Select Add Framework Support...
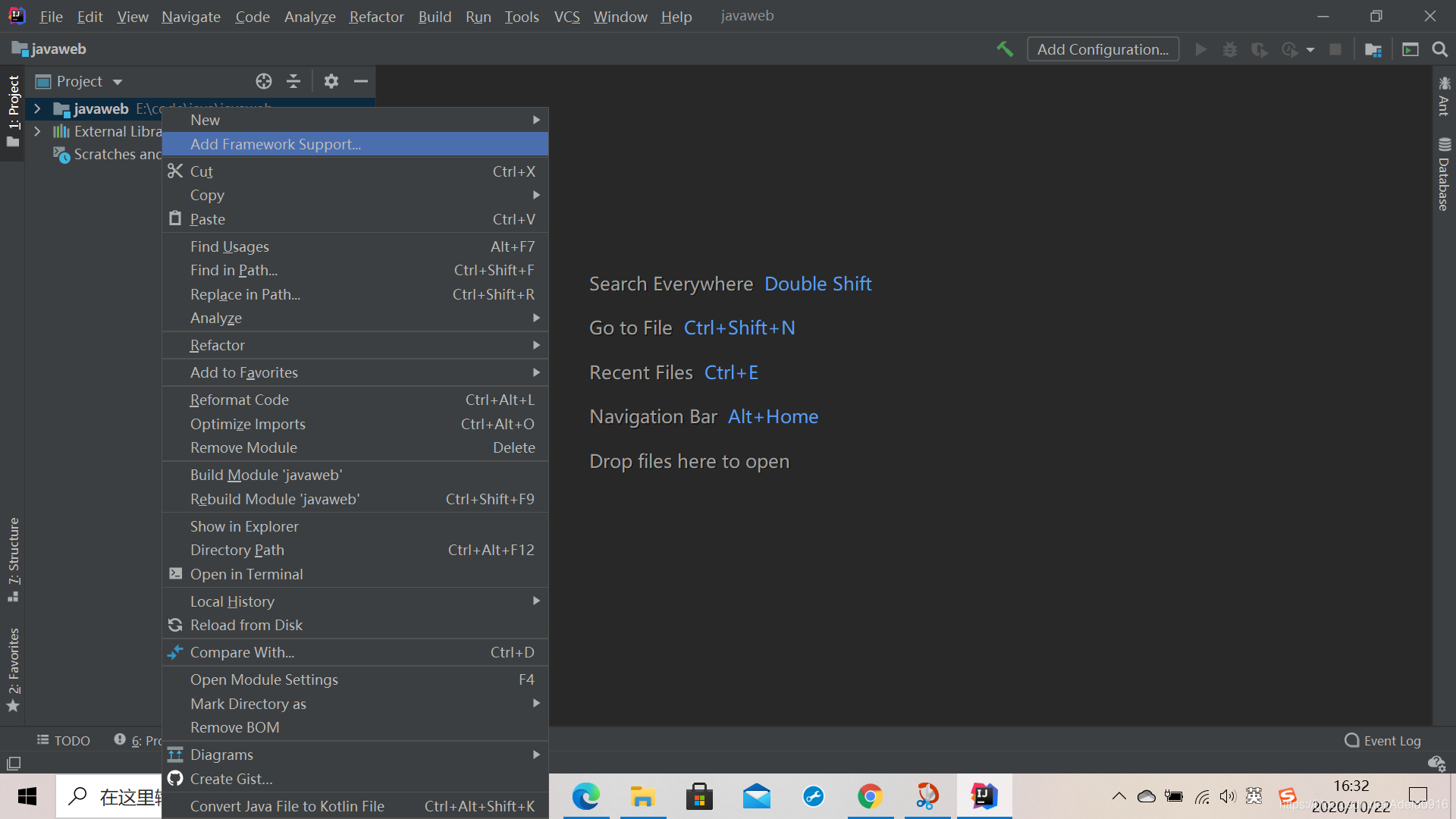Screen dimensions: 1456x819 coord(355,144)
